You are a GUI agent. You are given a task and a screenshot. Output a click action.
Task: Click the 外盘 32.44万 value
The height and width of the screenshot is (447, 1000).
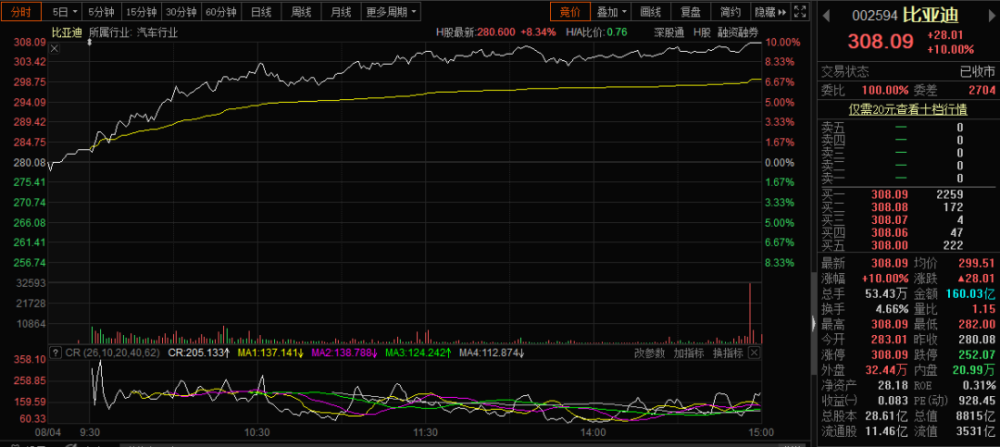point(887,370)
